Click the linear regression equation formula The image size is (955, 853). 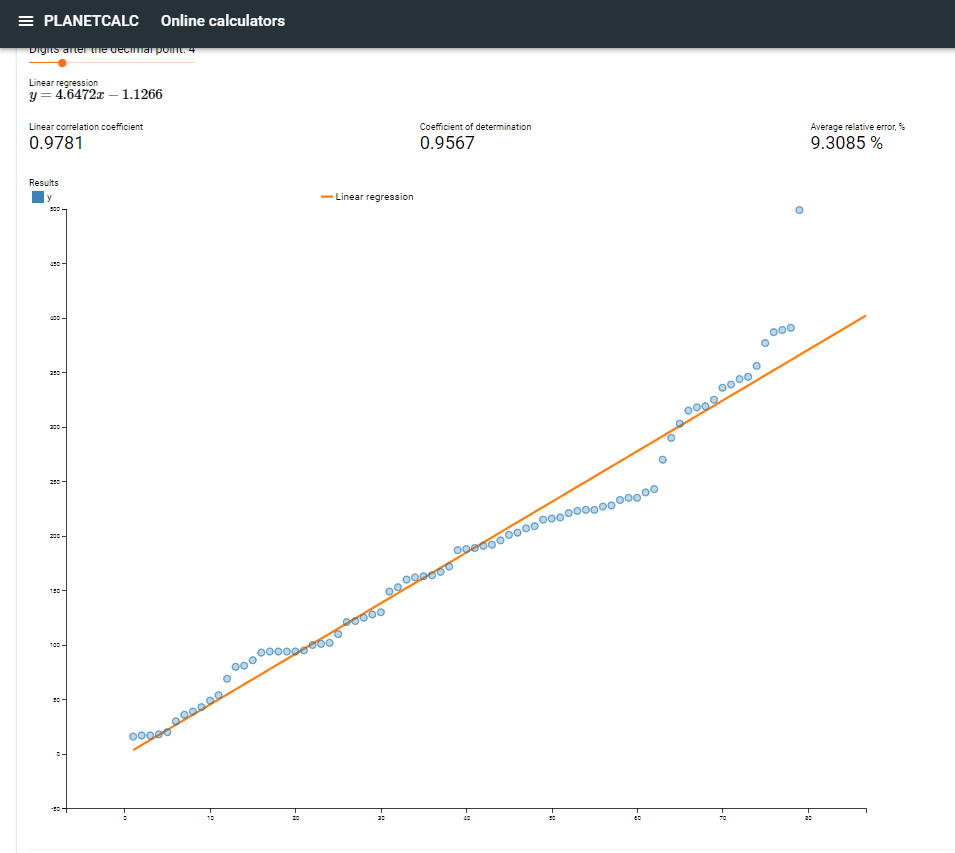(96, 95)
